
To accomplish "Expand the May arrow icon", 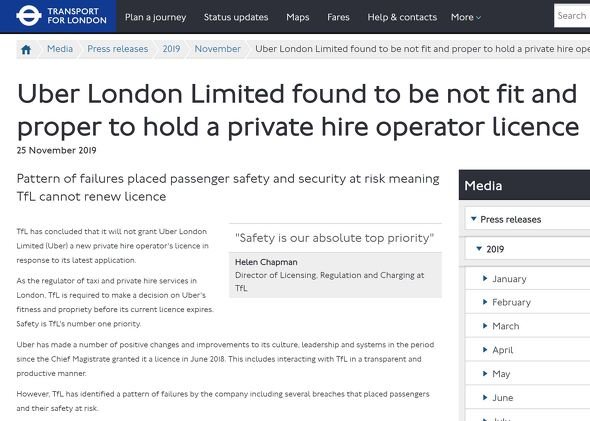I will tap(485, 374).
